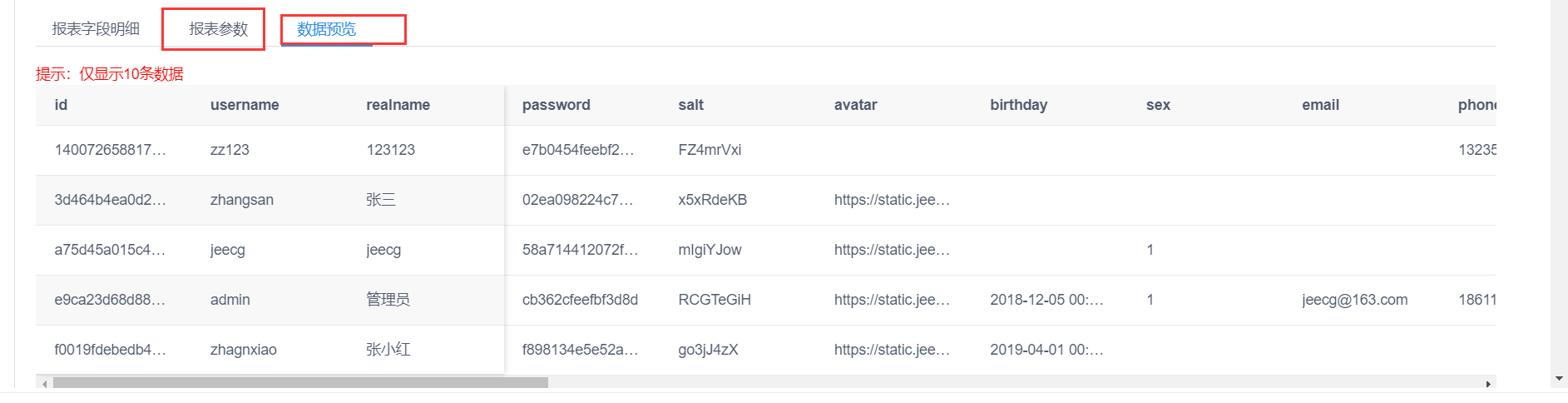Select the admin username cell
Image resolution: width=1568 pixels, height=403 pixels.
coord(230,300)
